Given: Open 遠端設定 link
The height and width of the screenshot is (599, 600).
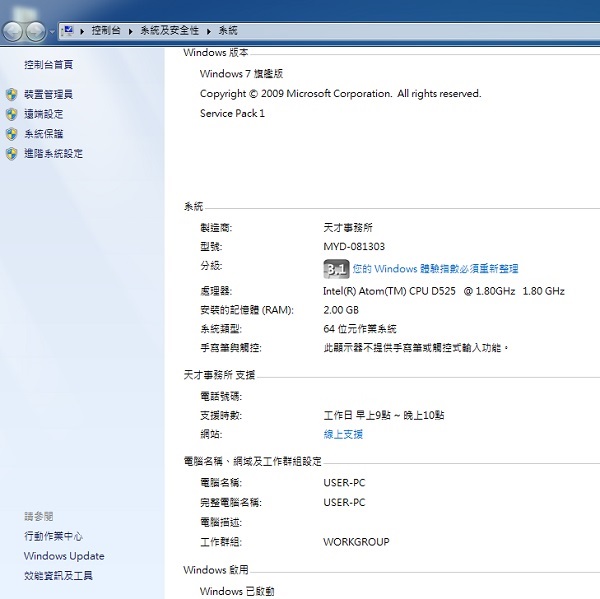Looking at the screenshot, I should [44, 114].
